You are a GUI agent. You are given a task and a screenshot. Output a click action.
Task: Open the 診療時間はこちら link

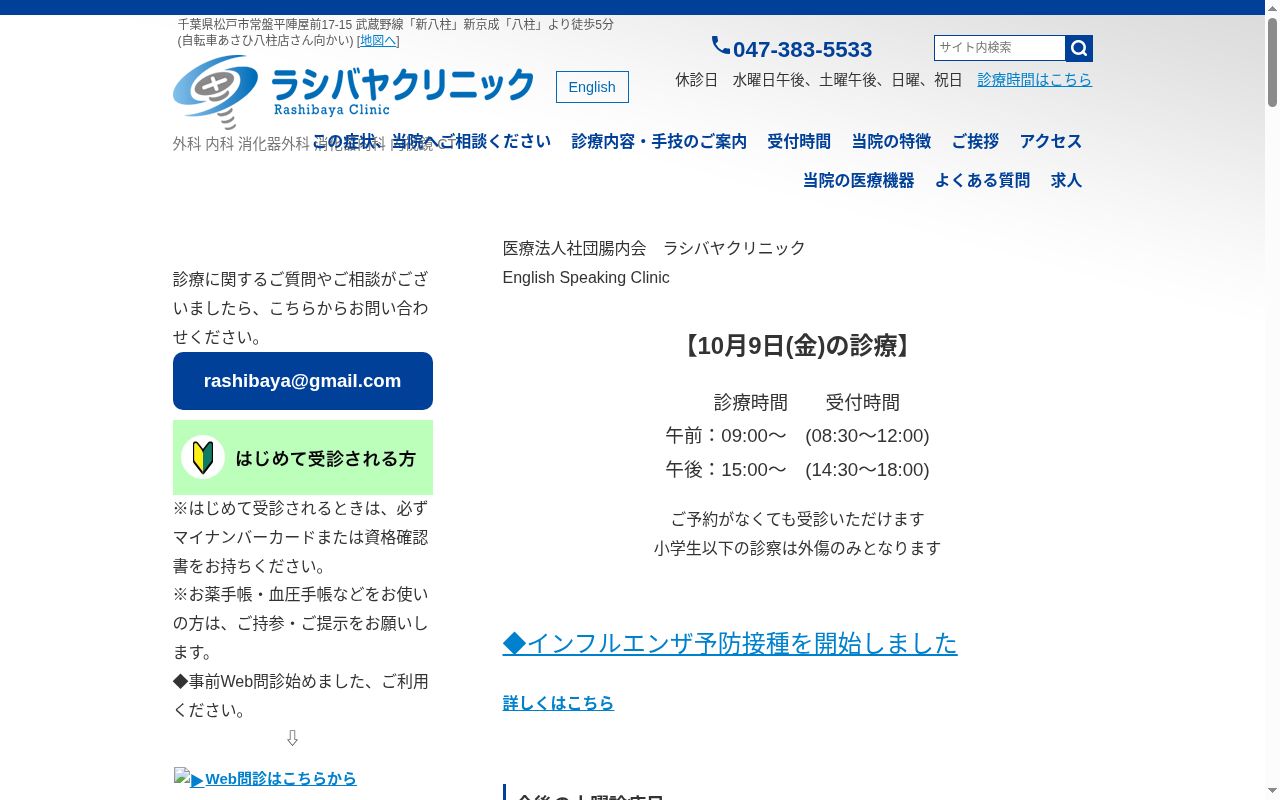[x=1035, y=80]
